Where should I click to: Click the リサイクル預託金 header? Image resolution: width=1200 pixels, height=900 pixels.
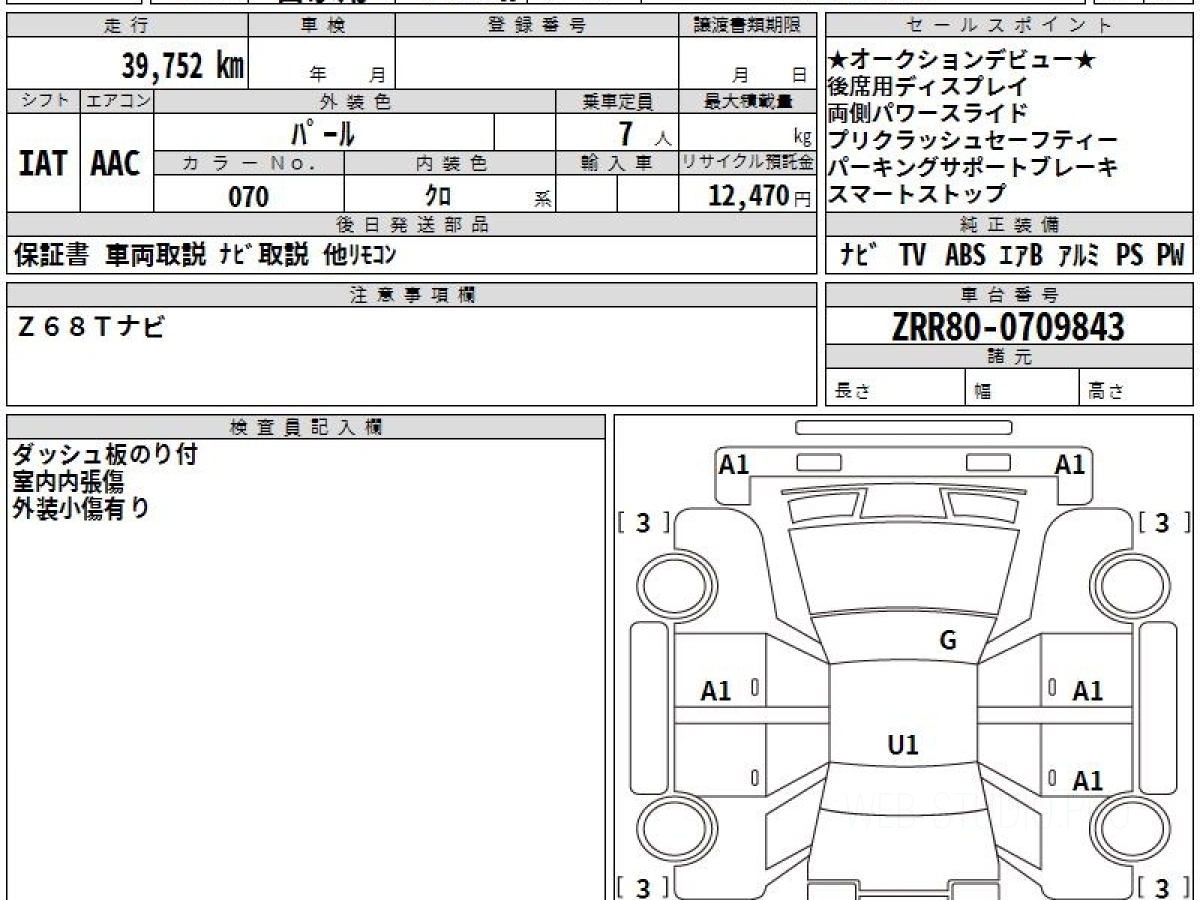click(747, 163)
